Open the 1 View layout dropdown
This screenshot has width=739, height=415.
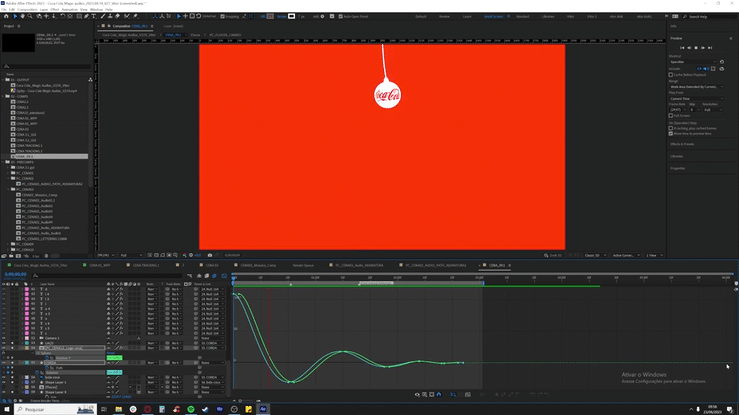(654, 255)
